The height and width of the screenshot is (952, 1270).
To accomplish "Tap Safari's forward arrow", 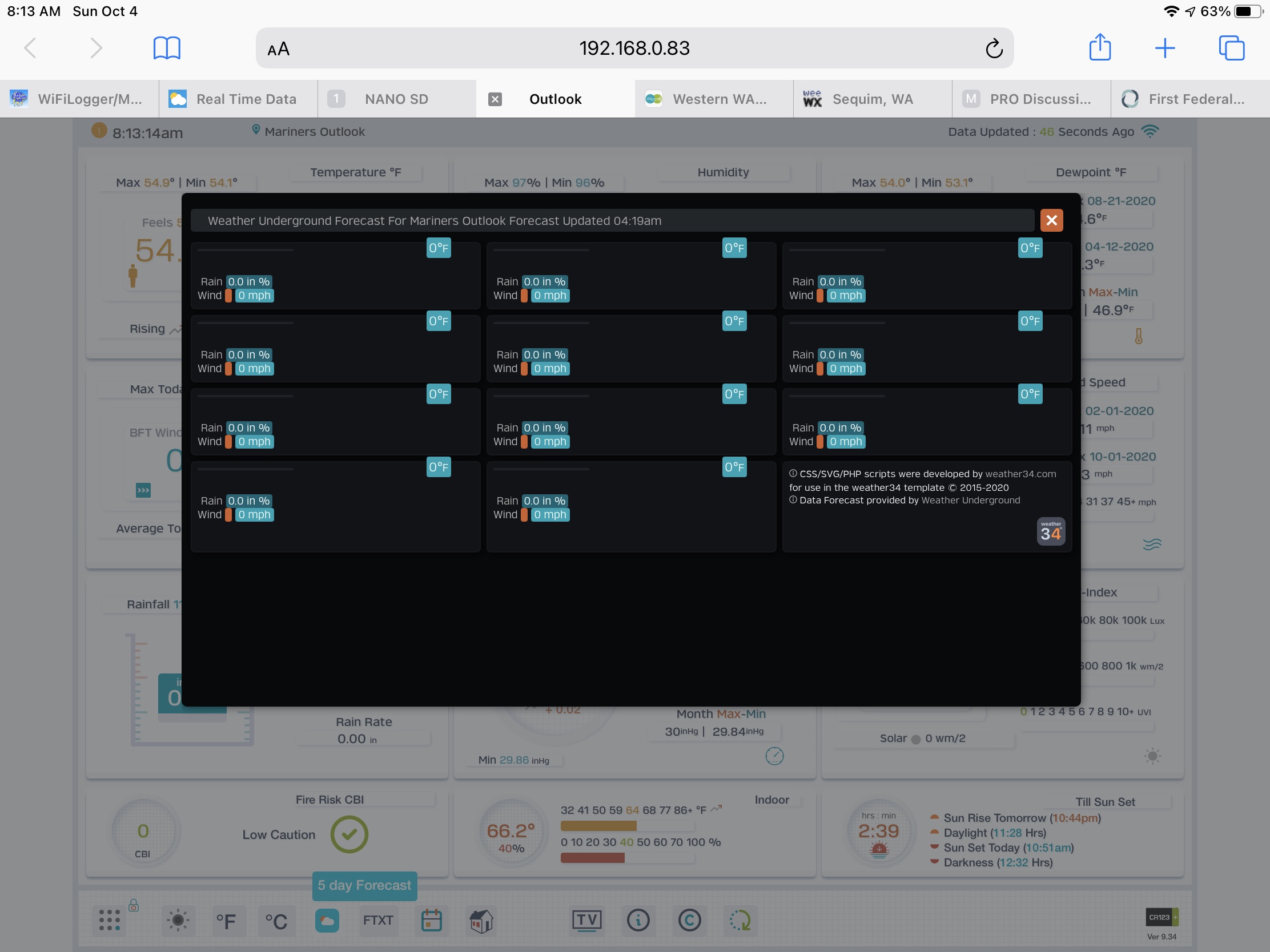I will (x=96, y=48).
